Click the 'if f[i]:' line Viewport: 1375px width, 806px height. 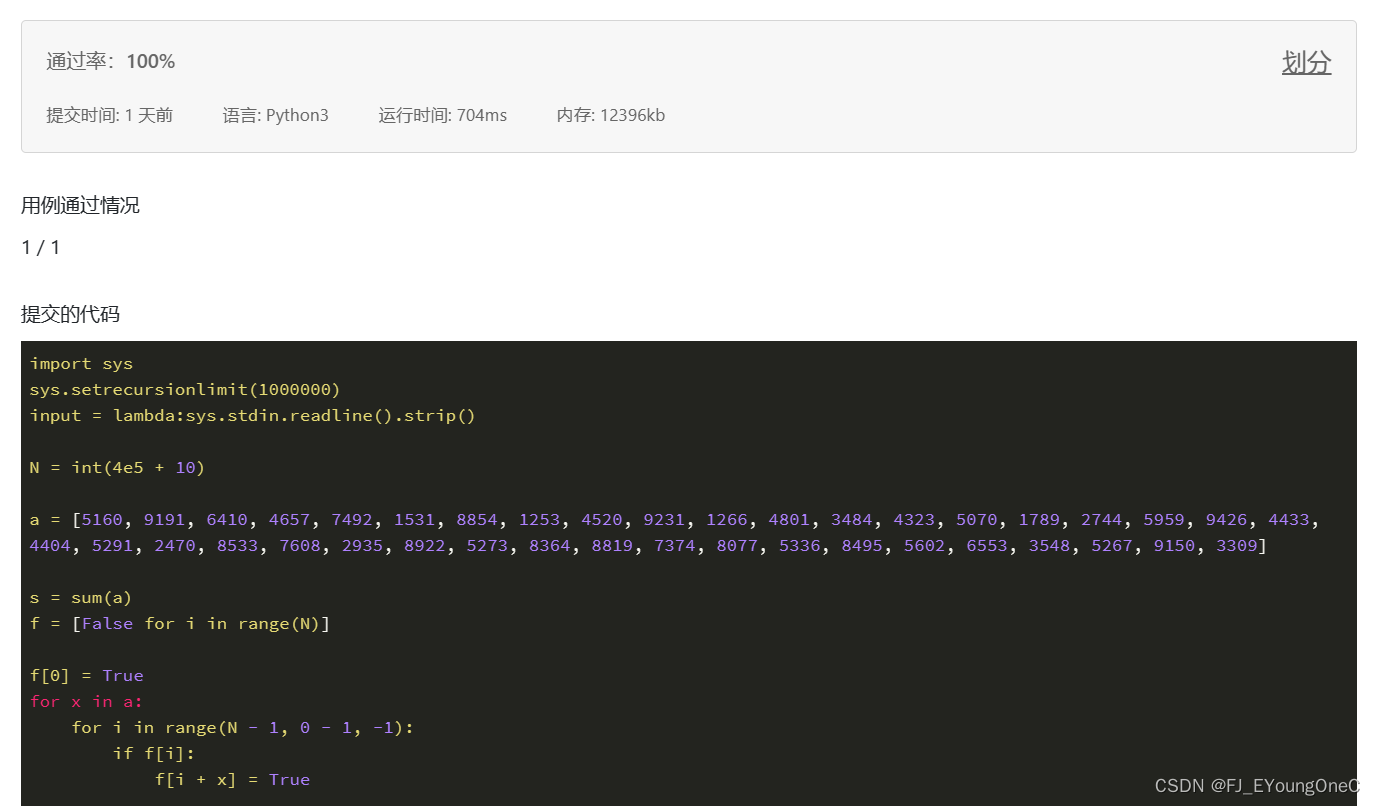[154, 754]
